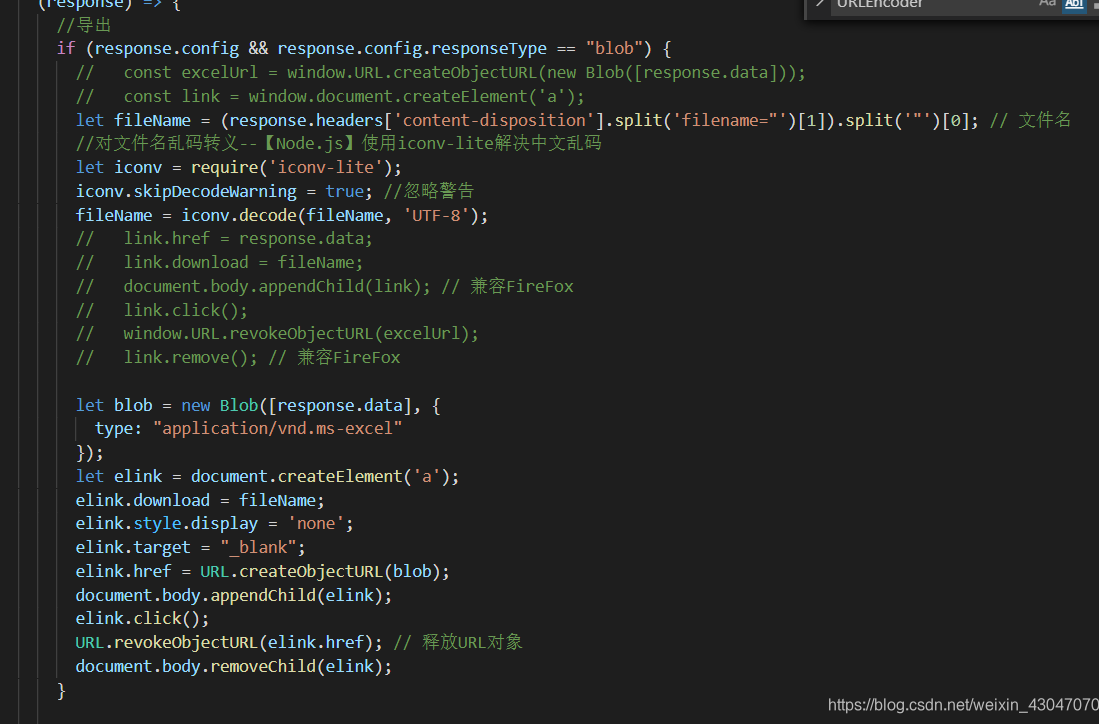Click the "elink.click();" line
The width and height of the screenshot is (1110, 724).
pyautogui.click(x=142, y=619)
